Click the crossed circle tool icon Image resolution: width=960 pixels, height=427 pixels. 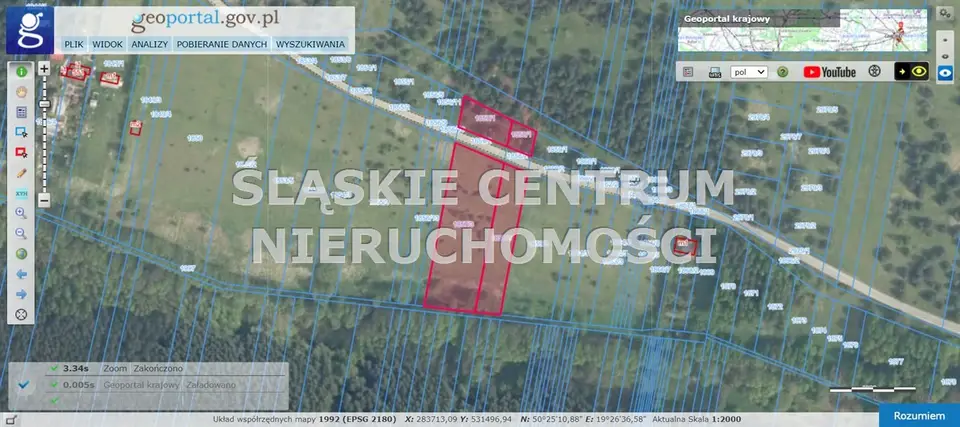[x=21, y=314]
